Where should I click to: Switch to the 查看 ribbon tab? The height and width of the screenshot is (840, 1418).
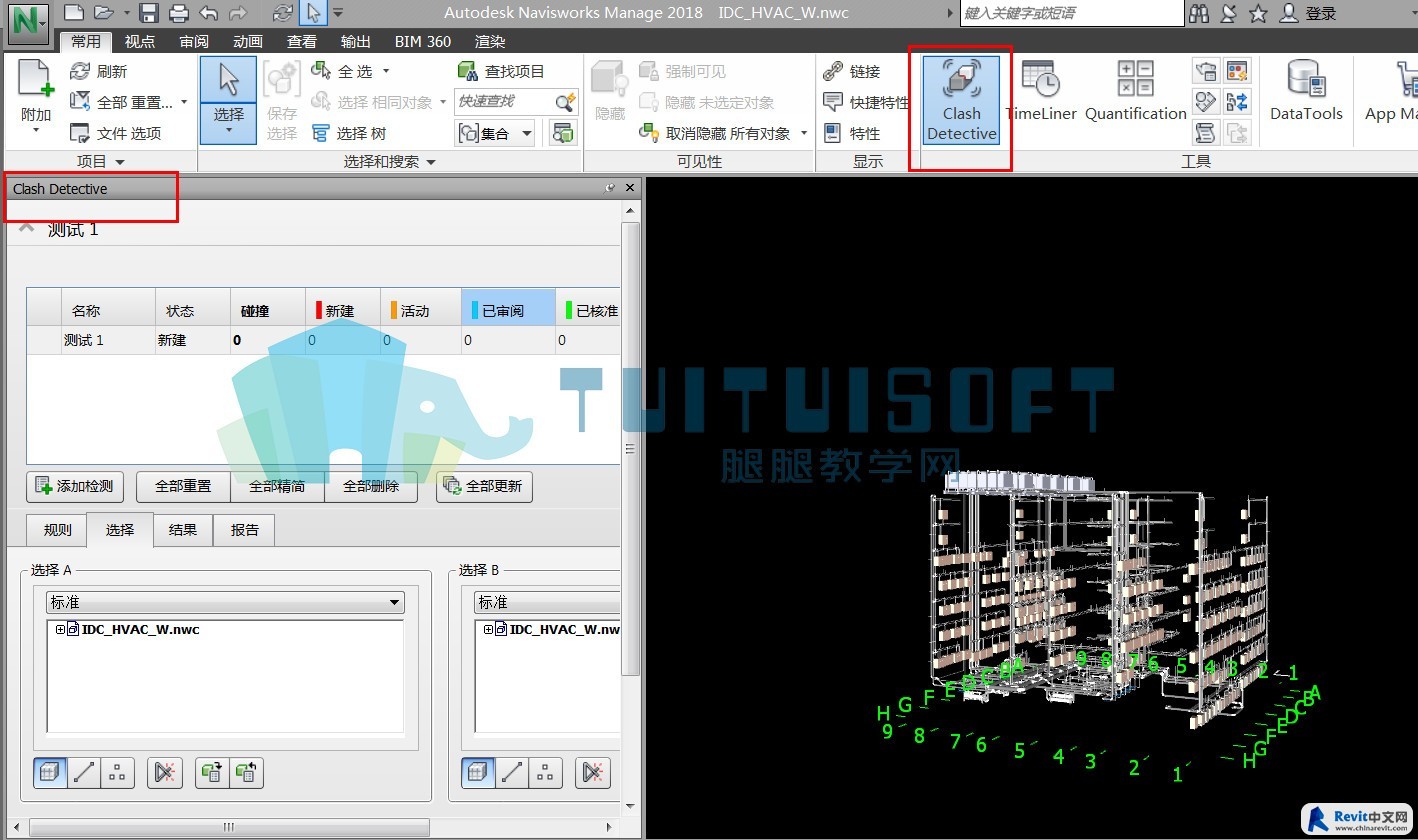[301, 41]
